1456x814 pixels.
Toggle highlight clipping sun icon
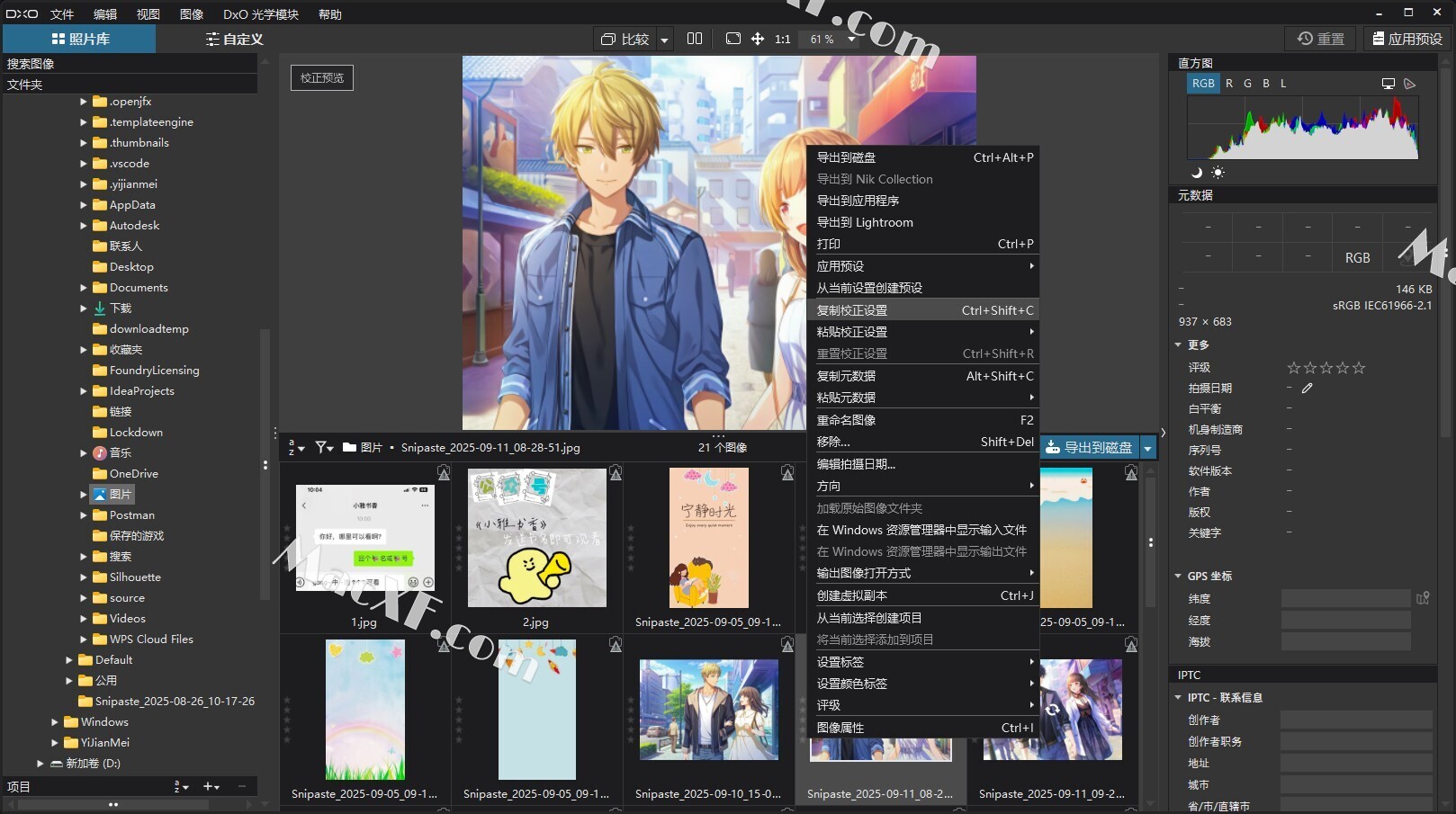click(1218, 173)
